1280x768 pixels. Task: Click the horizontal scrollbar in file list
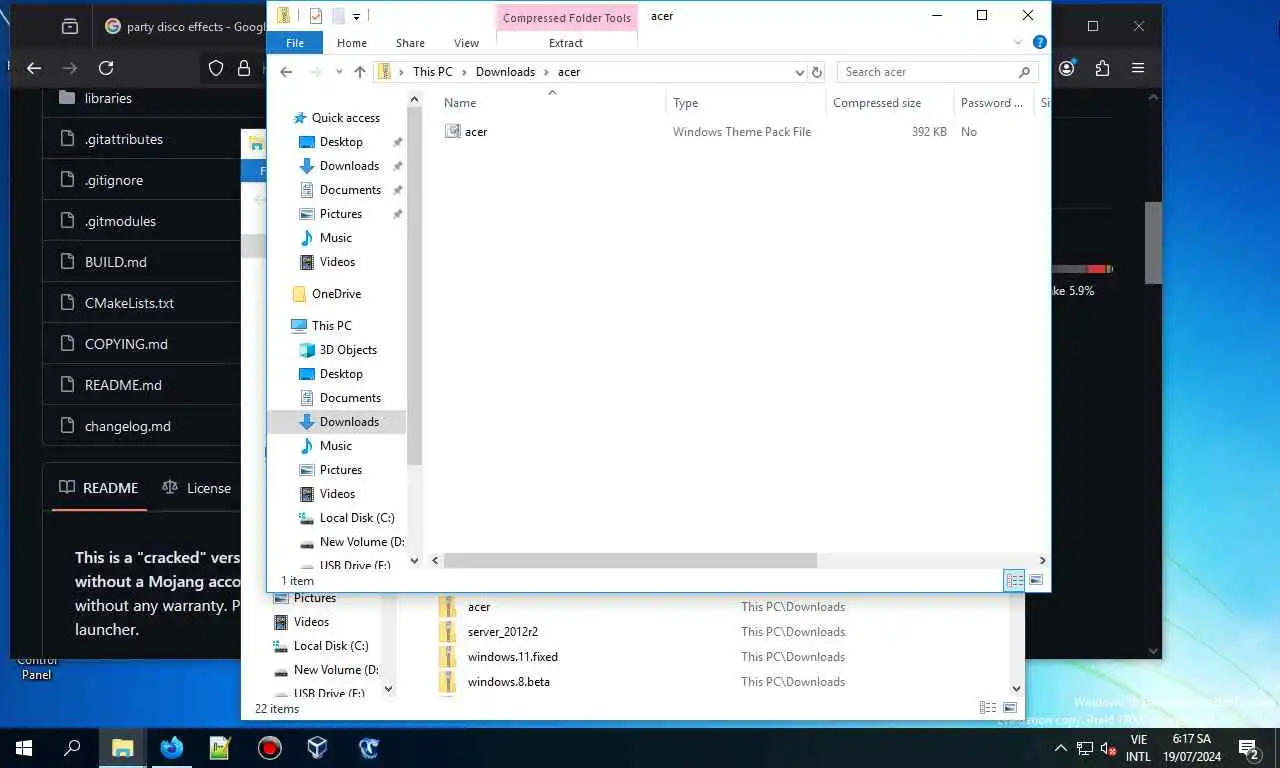[630, 561]
